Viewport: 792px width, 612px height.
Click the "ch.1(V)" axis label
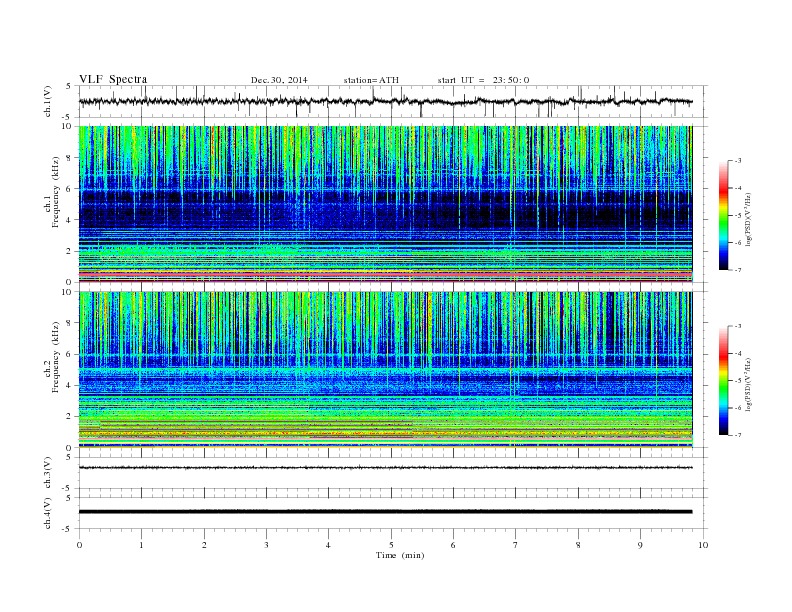pos(48,101)
